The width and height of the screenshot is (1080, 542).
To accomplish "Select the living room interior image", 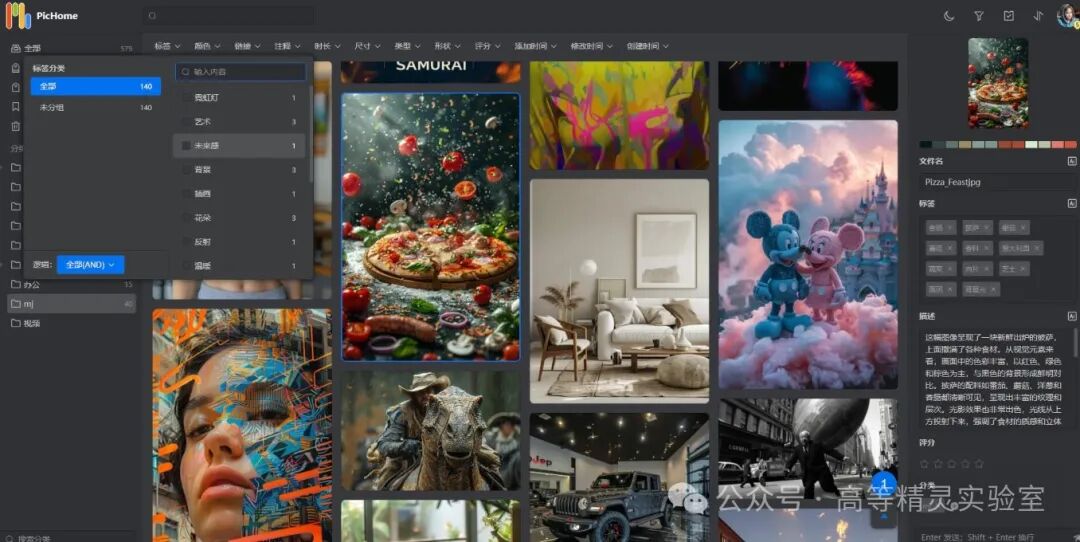I will pyautogui.click(x=619, y=291).
